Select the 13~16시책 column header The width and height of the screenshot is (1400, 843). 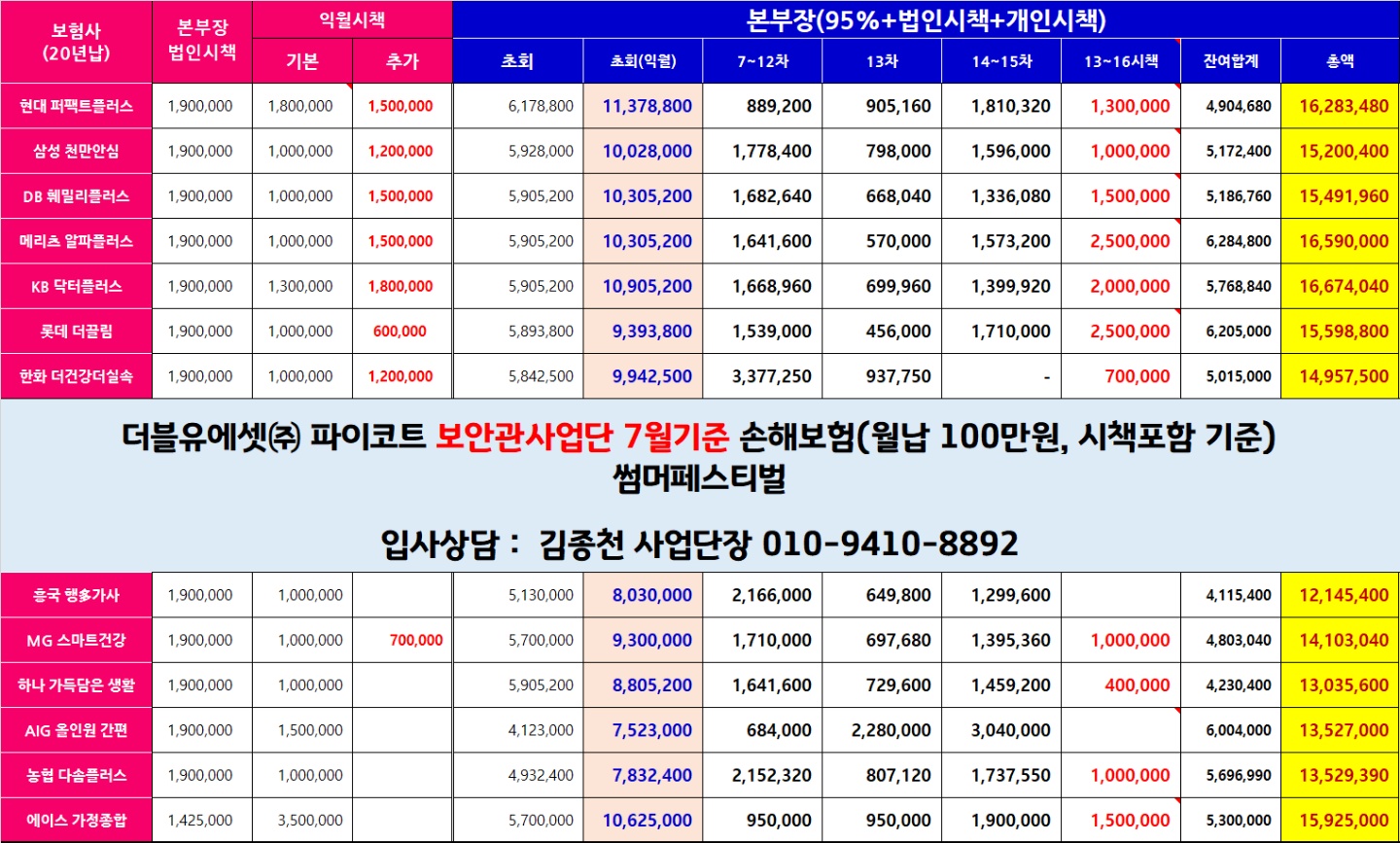click(1121, 61)
